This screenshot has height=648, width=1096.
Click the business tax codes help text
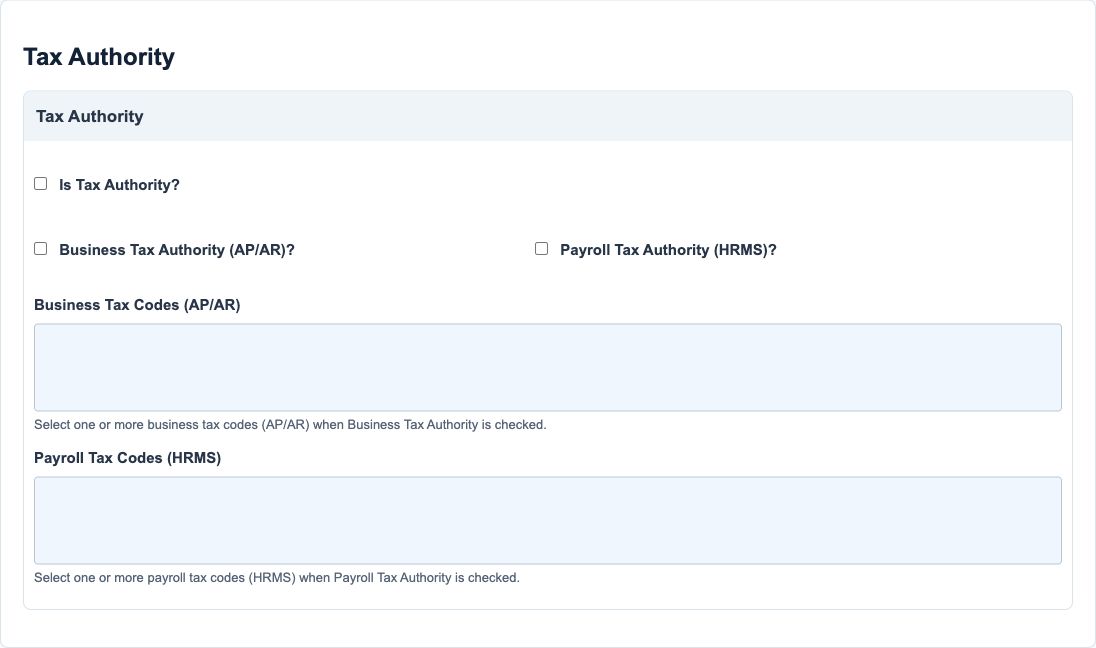(290, 424)
